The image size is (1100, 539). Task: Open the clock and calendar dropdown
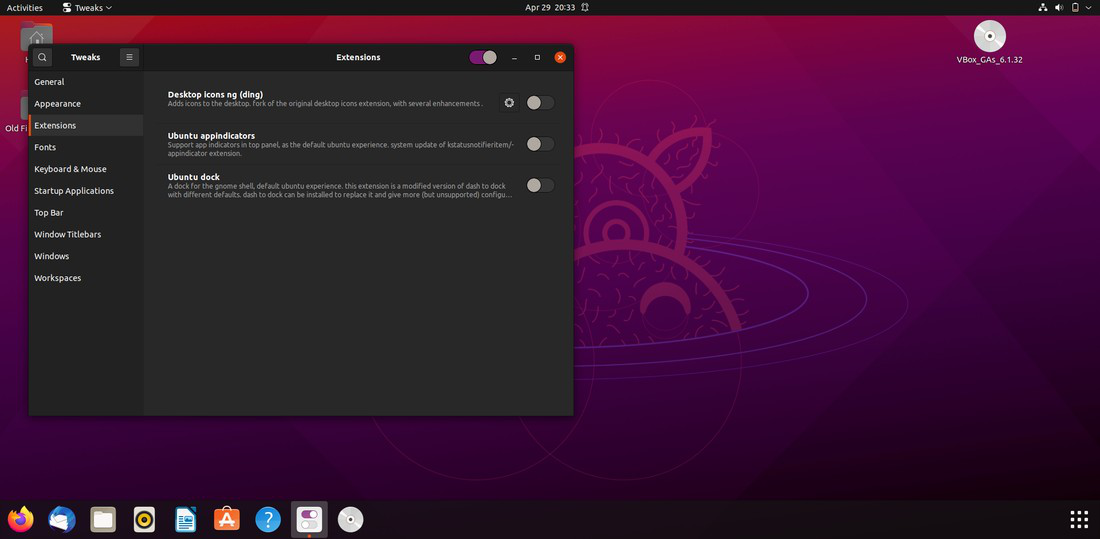[557, 8]
